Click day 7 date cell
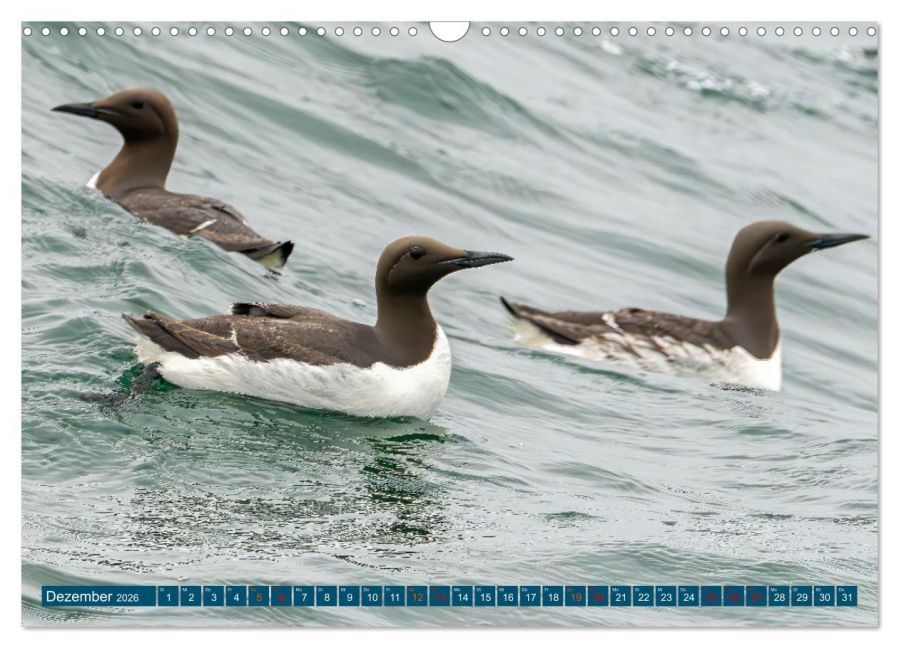 pyautogui.click(x=304, y=597)
